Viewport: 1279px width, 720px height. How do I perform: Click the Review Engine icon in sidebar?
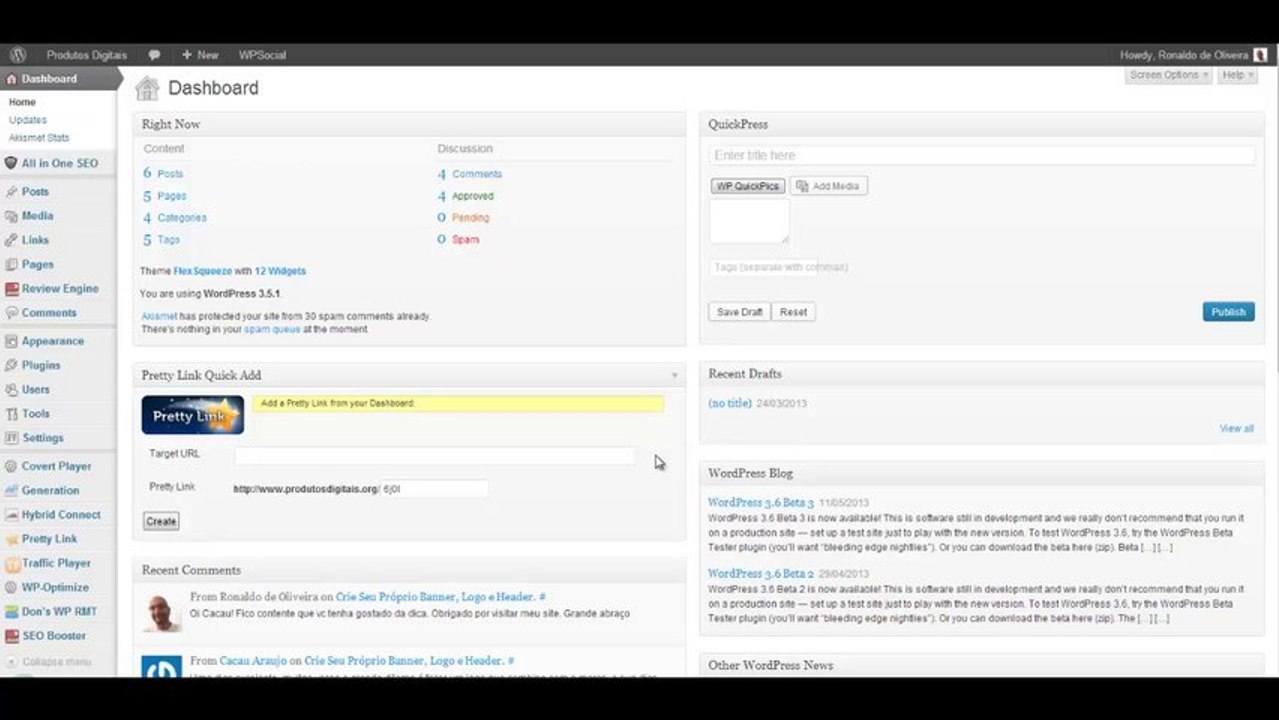11,289
